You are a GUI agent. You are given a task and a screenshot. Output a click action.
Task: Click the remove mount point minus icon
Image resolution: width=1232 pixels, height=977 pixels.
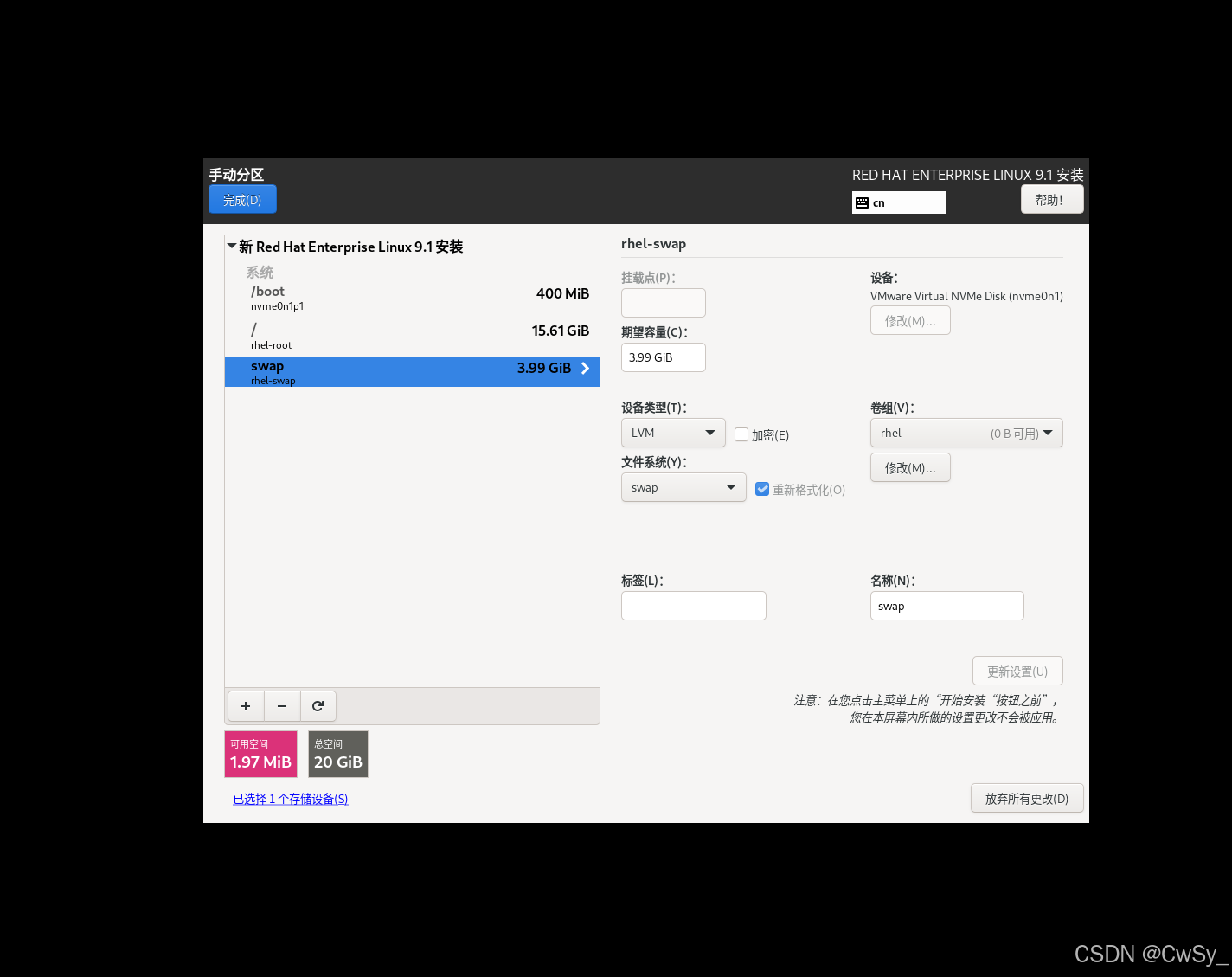(282, 706)
